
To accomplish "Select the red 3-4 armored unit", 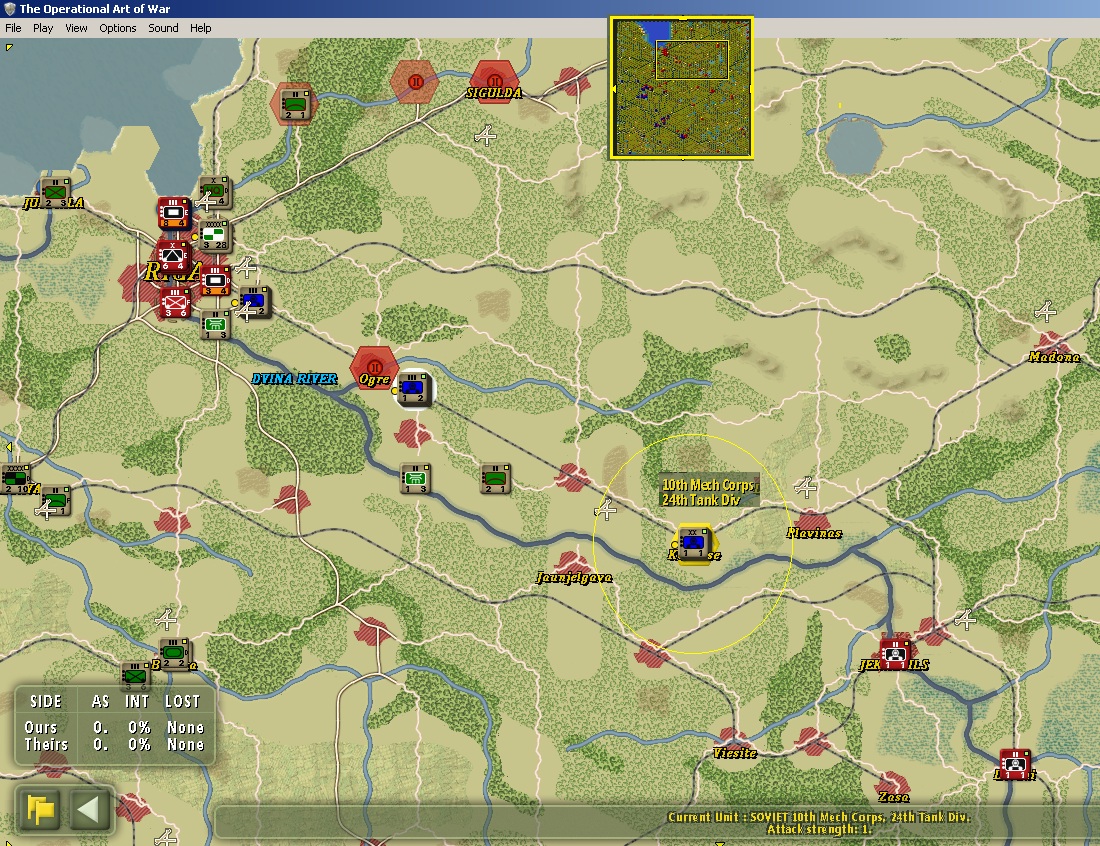I will click(x=215, y=281).
